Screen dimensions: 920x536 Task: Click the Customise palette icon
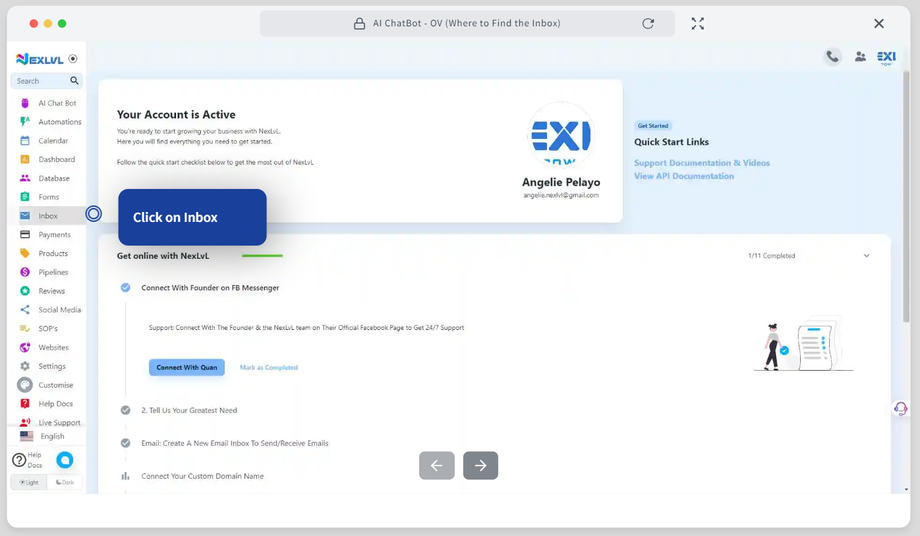25,385
